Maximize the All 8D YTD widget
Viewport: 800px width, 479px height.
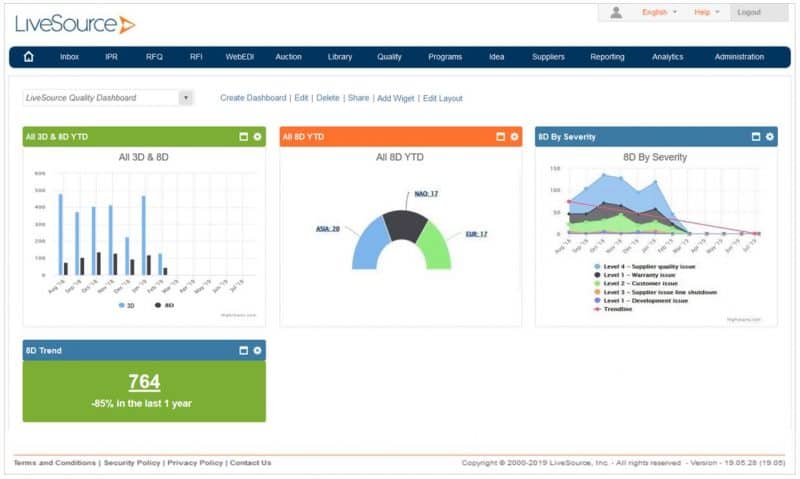click(501, 137)
